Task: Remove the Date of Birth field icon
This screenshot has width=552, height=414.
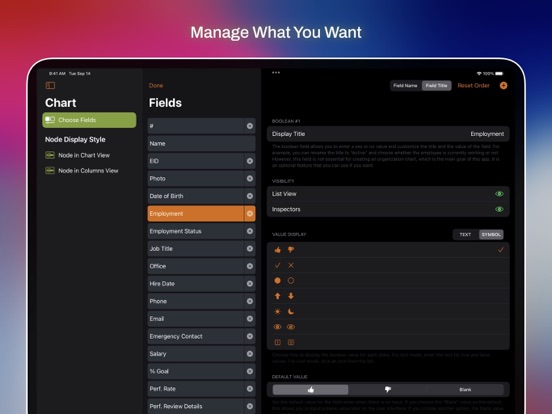Action: [250, 196]
